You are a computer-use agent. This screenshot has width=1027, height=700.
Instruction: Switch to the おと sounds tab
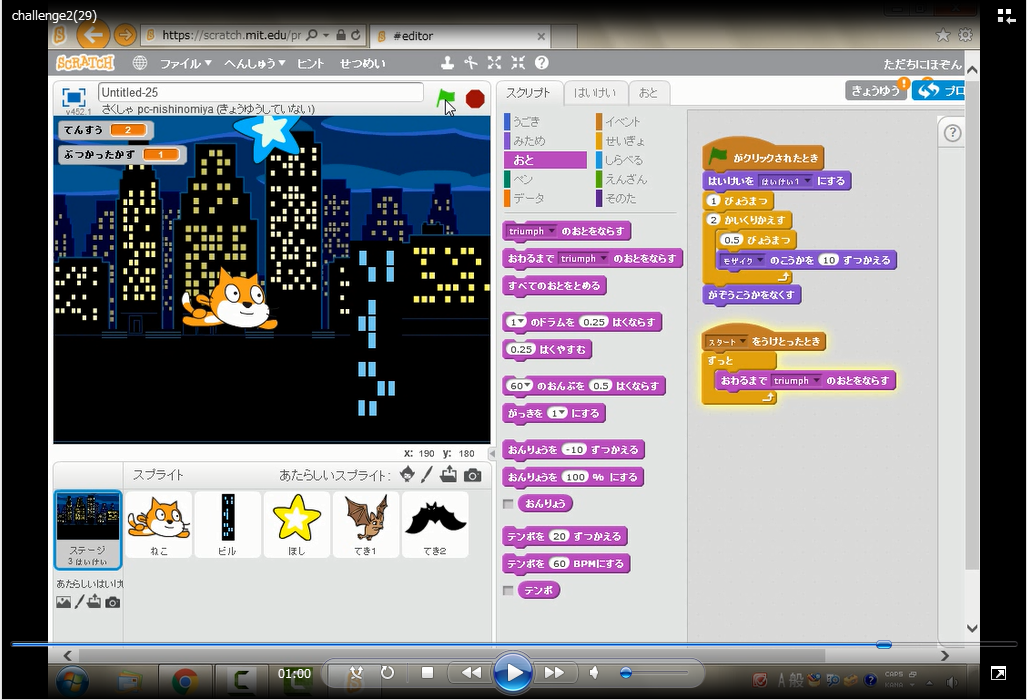pyautogui.click(x=648, y=93)
